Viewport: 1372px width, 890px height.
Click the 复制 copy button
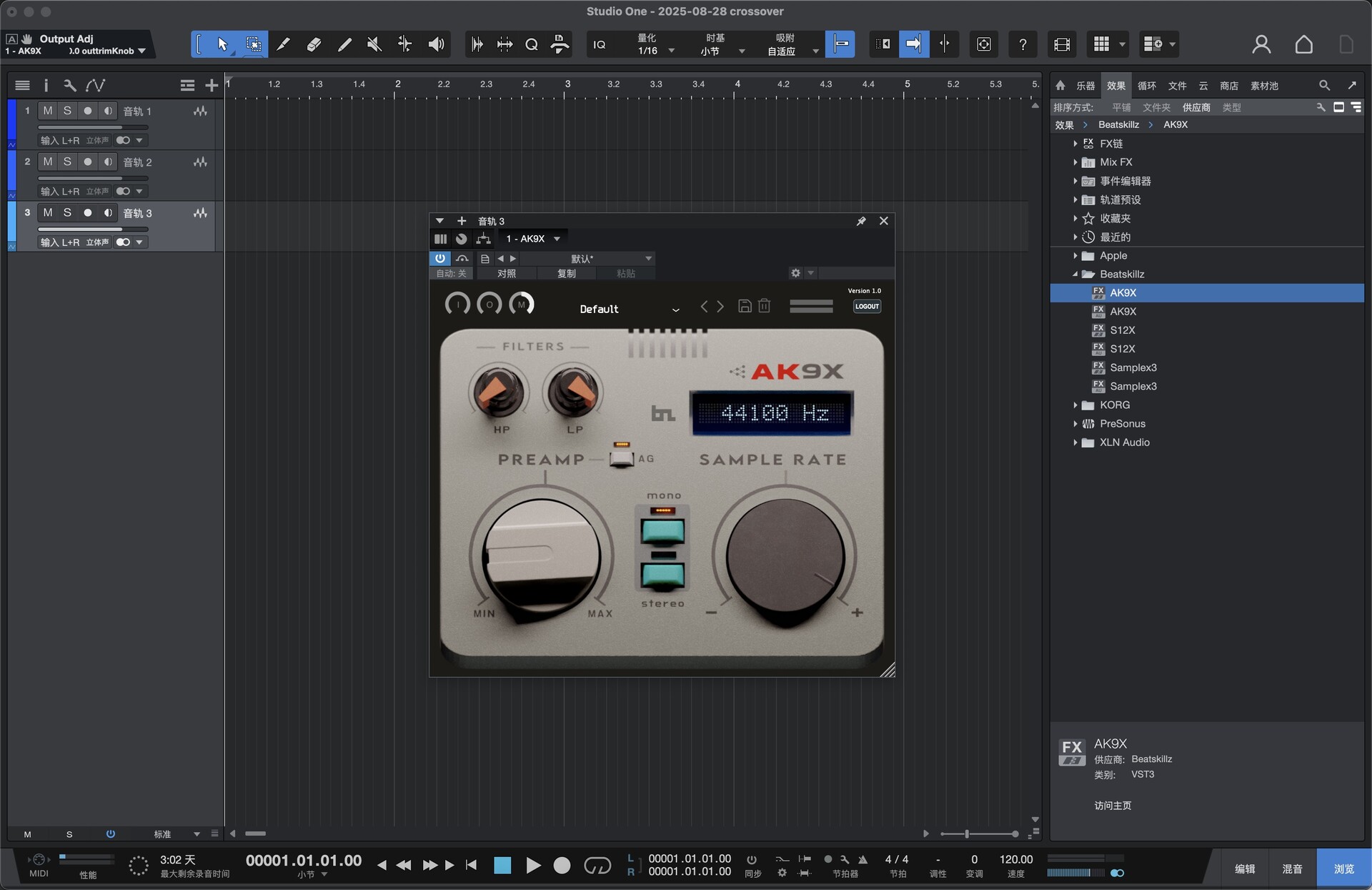[567, 273]
